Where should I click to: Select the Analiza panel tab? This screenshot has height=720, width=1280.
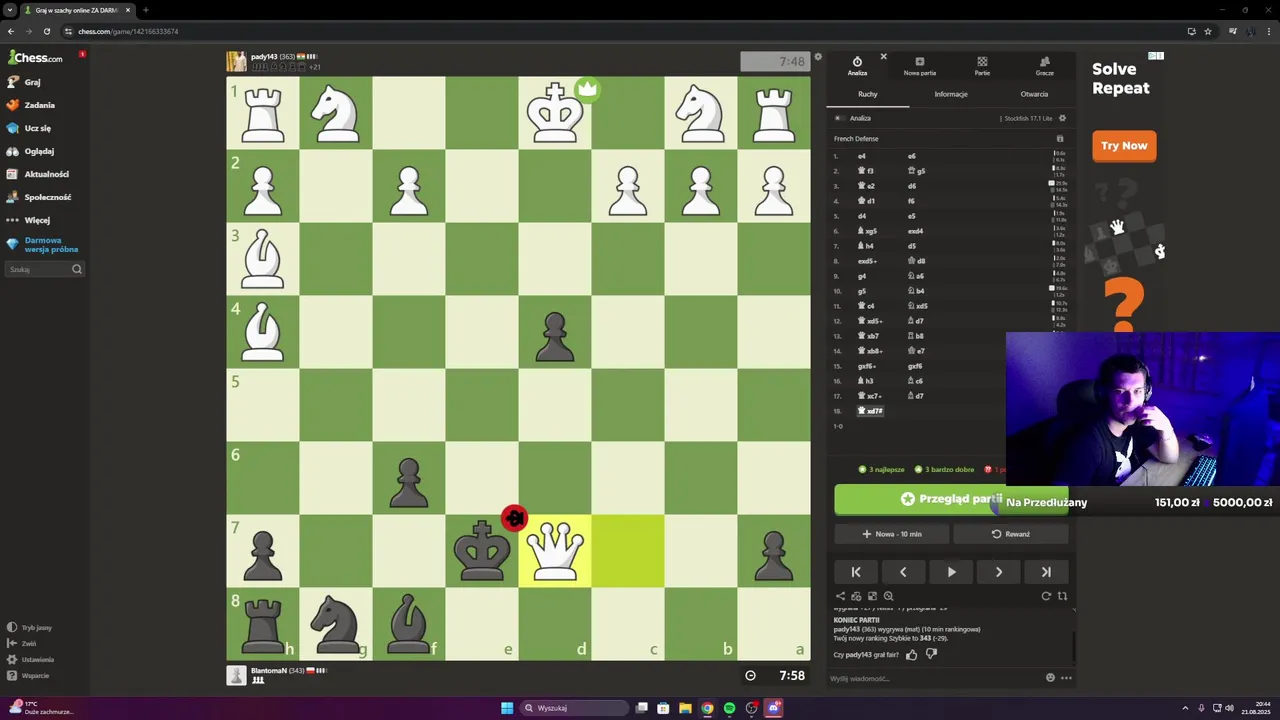tap(857, 66)
